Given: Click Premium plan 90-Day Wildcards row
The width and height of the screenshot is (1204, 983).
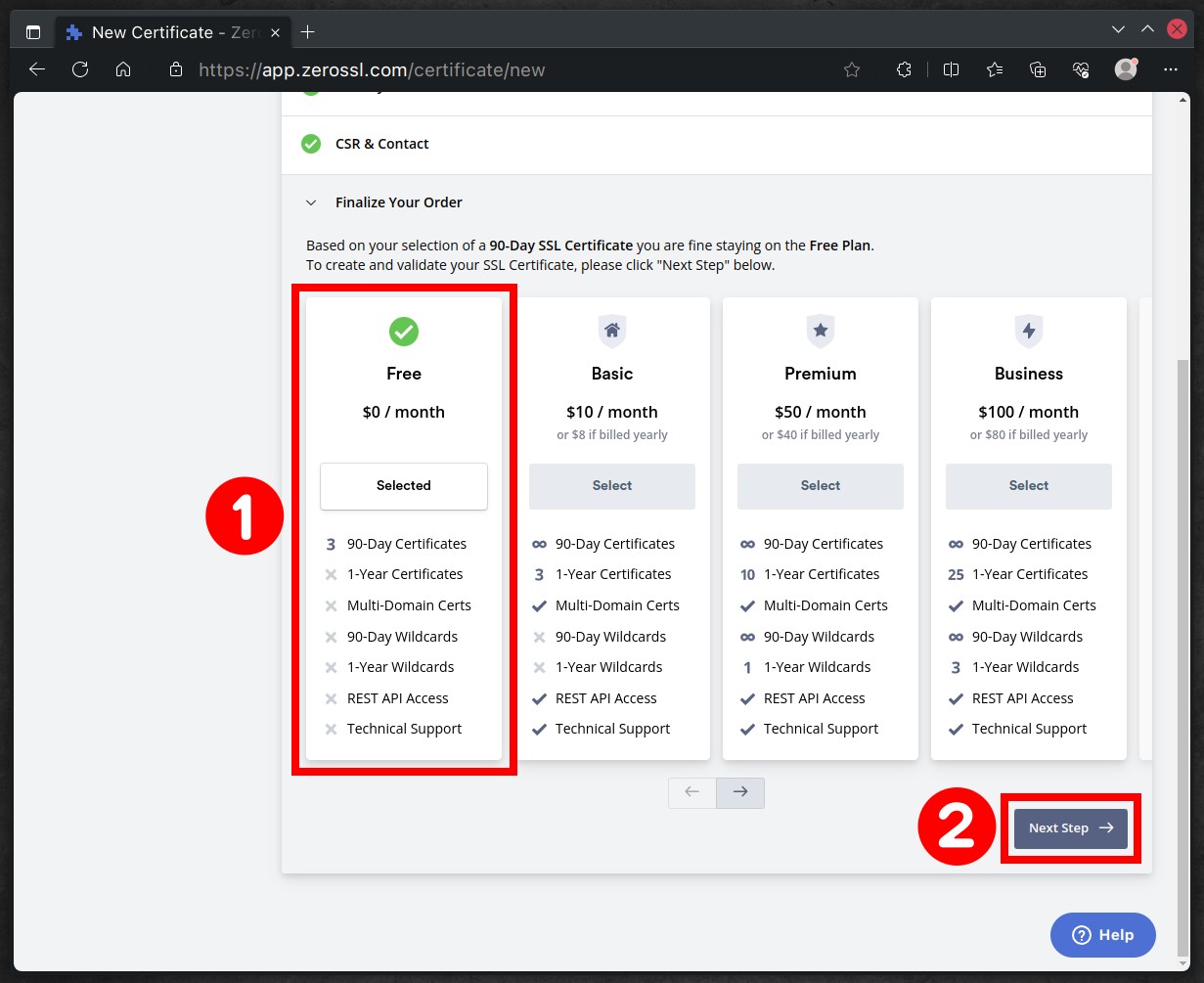Looking at the screenshot, I should pos(808,637).
